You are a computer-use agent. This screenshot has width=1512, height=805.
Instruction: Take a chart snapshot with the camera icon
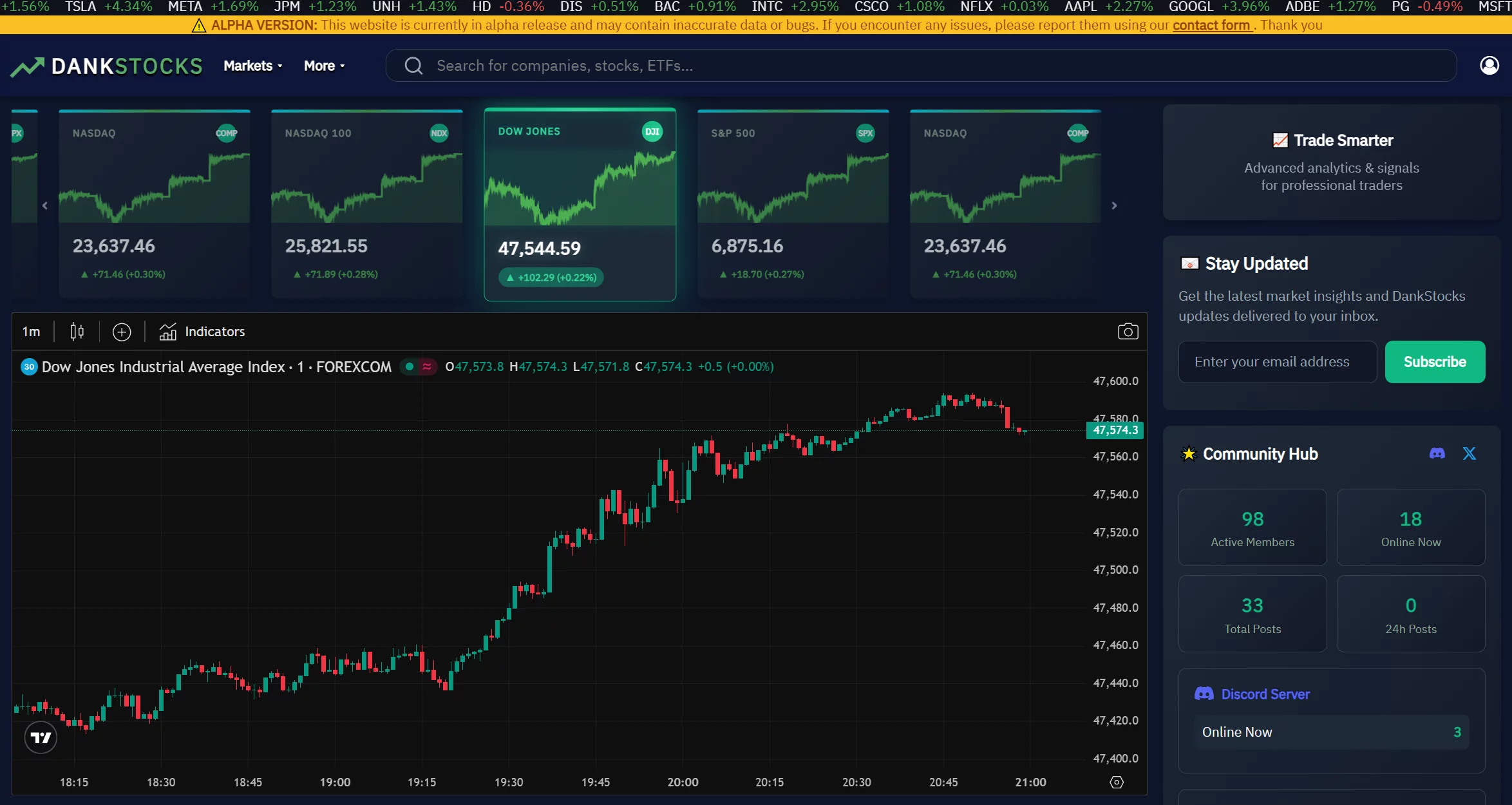click(x=1128, y=331)
